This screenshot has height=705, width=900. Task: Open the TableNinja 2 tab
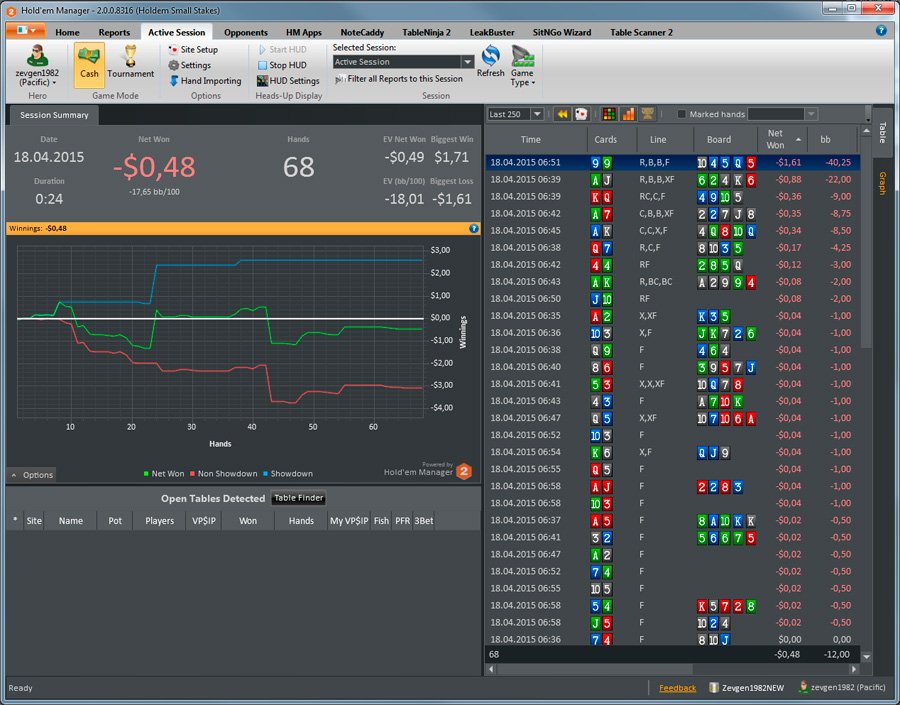point(426,32)
